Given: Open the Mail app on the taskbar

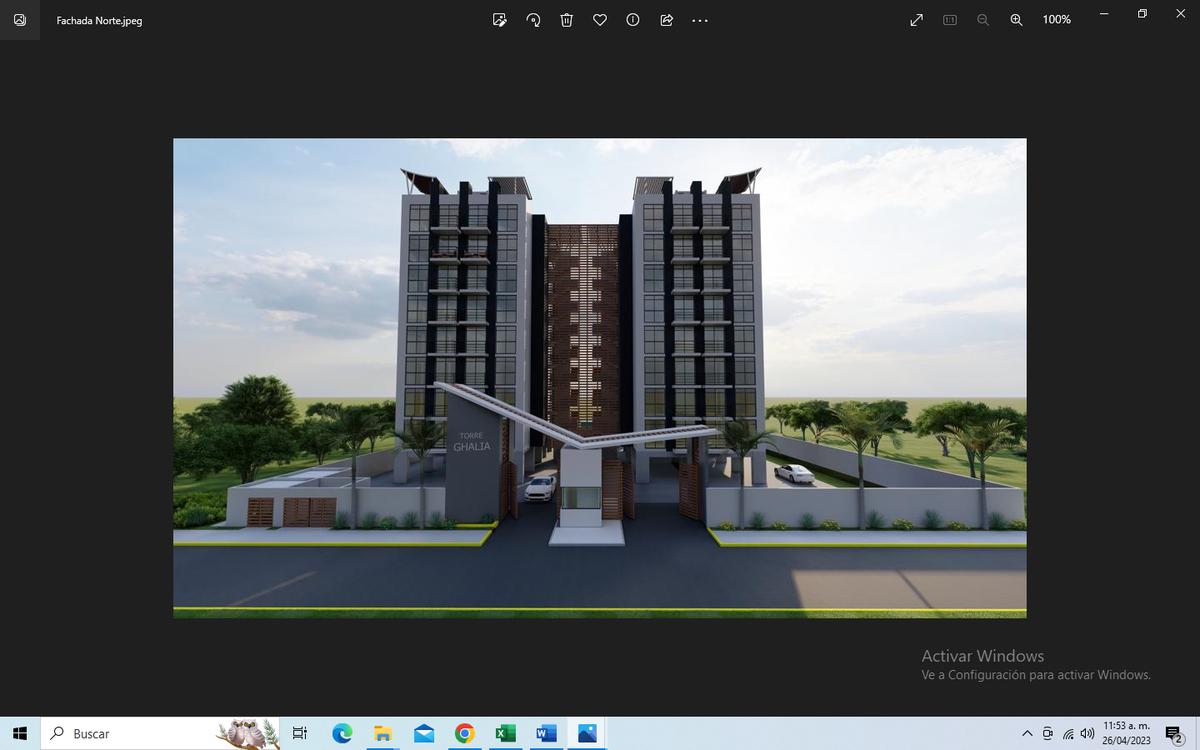Looking at the screenshot, I should pyautogui.click(x=424, y=733).
